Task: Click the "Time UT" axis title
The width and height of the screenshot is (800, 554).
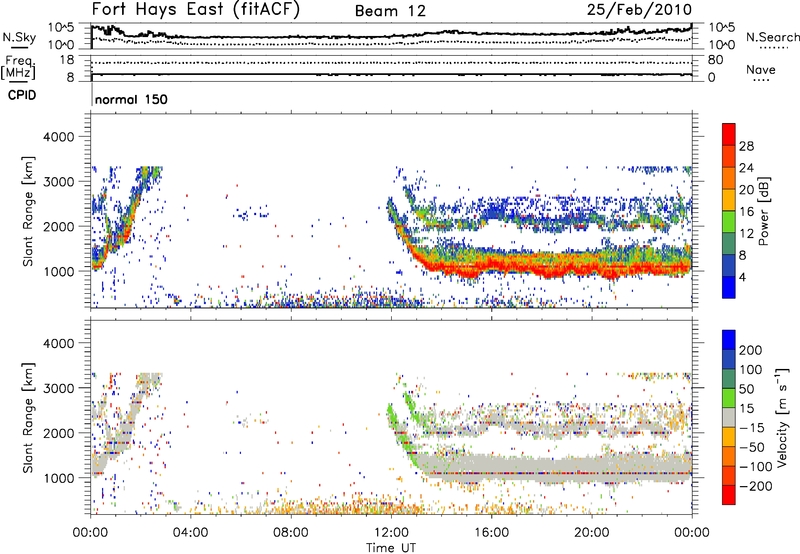Action: [391, 548]
